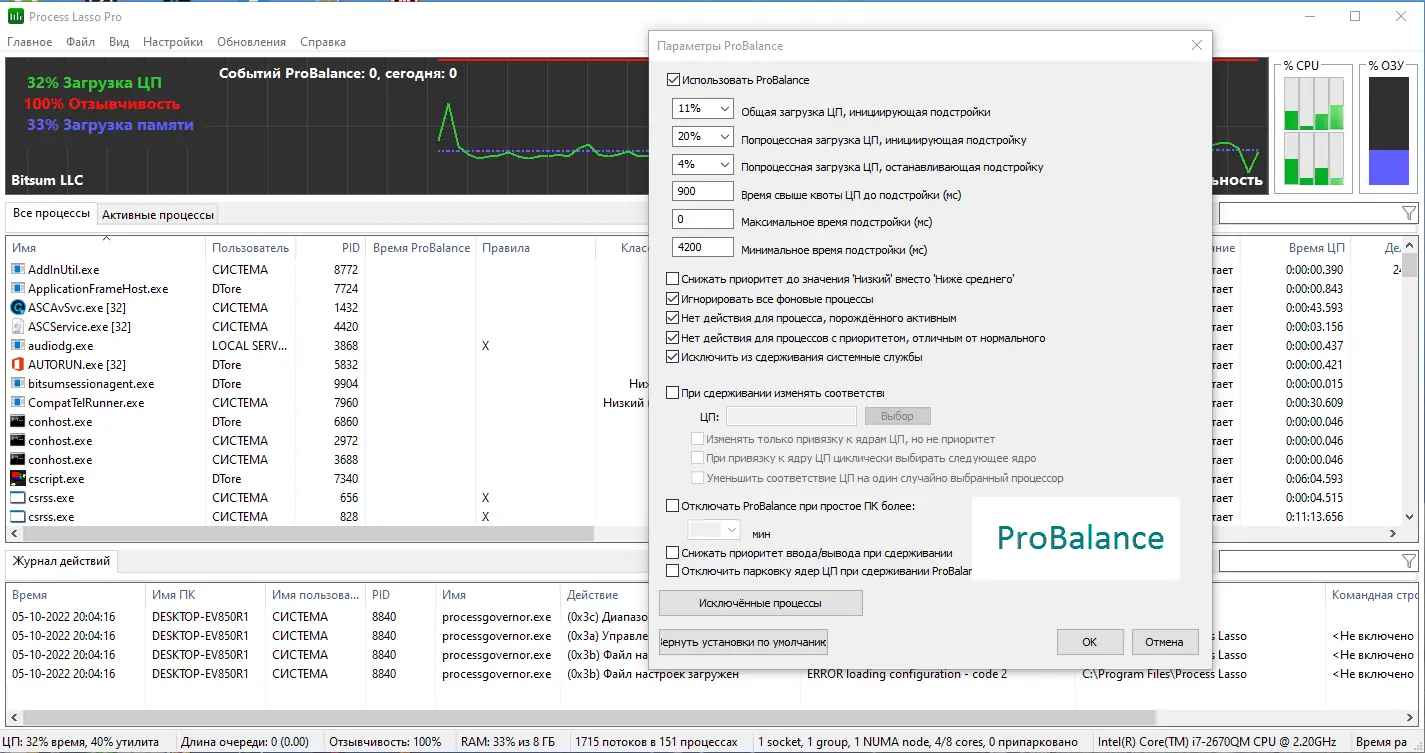Sort by 'Время ProBalance' column header
This screenshot has width=1425, height=753.
[x=421, y=248]
